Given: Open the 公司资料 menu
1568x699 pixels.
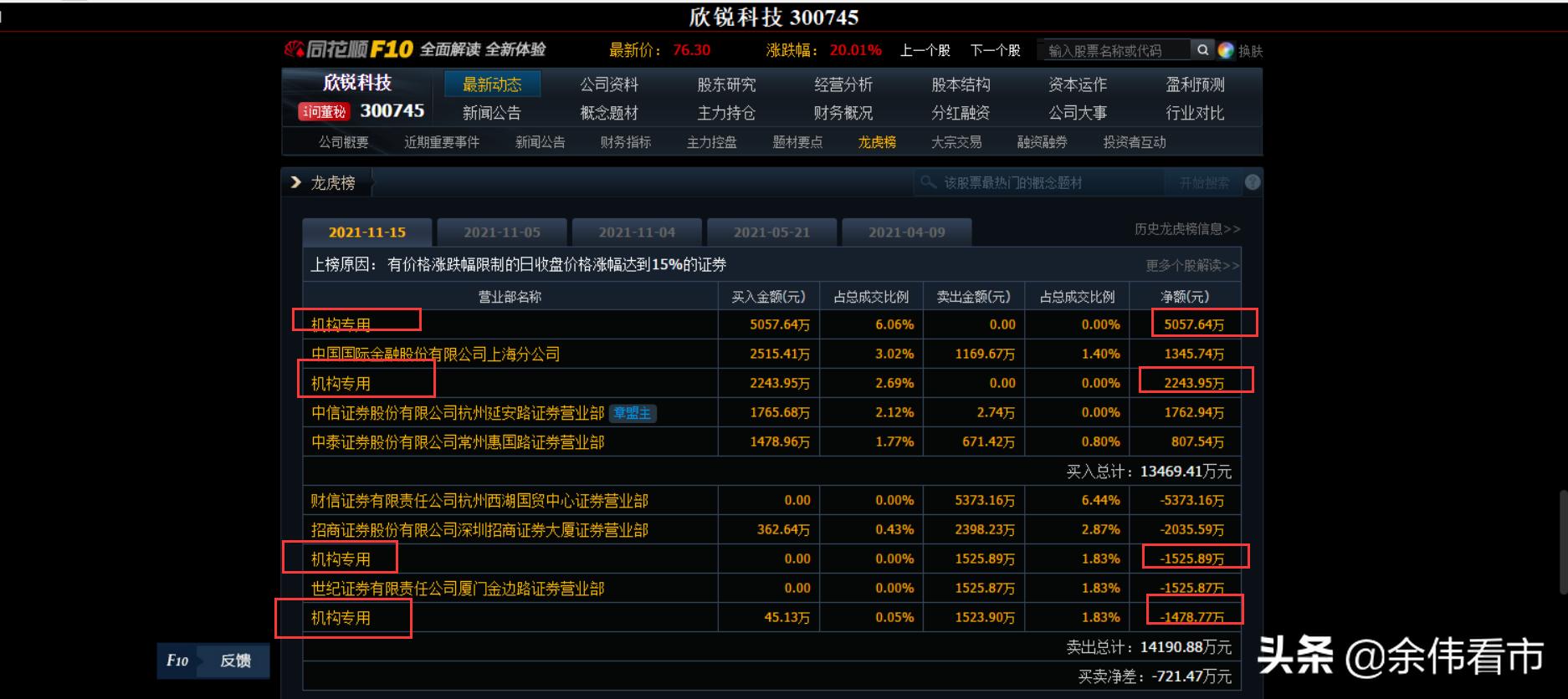Looking at the screenshot, I should pos(609,84).
